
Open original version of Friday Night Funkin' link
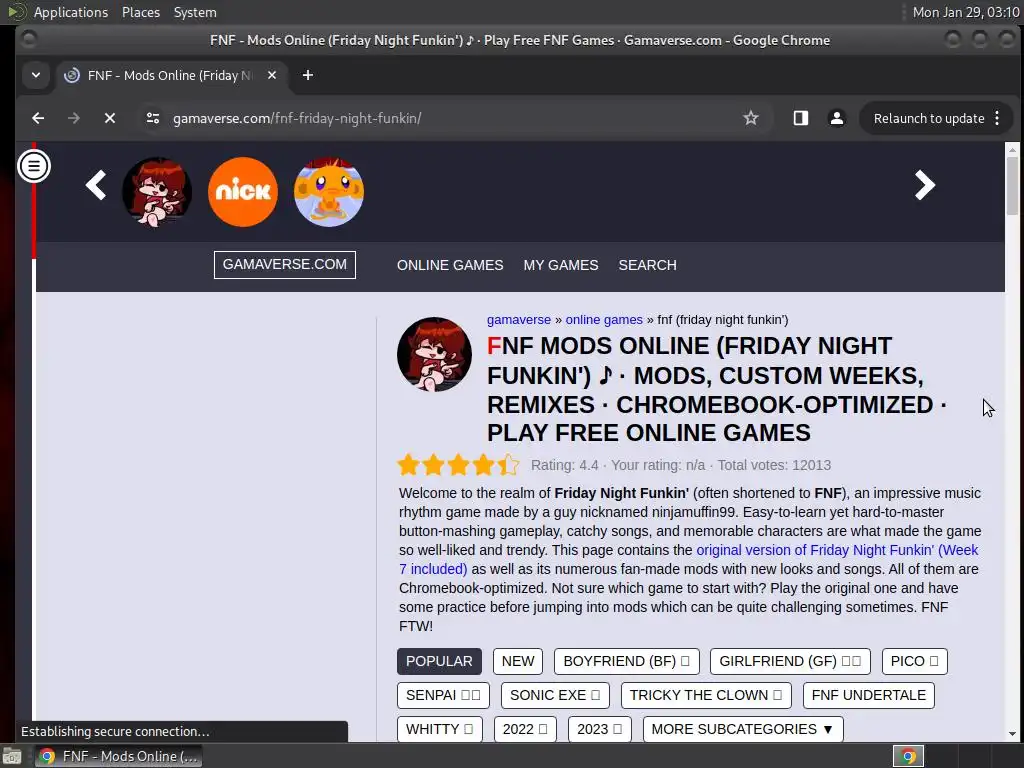pos(837,550)
